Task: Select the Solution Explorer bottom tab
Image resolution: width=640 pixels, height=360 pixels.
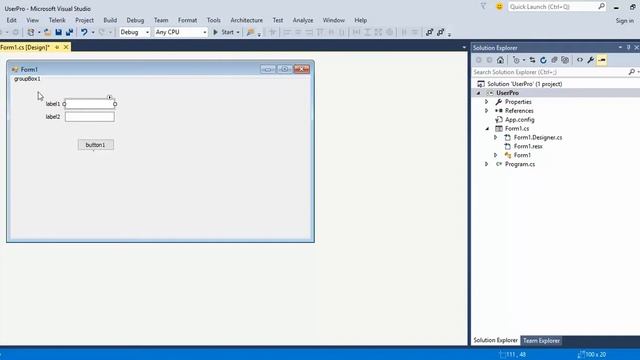Action: pos(495,340)
